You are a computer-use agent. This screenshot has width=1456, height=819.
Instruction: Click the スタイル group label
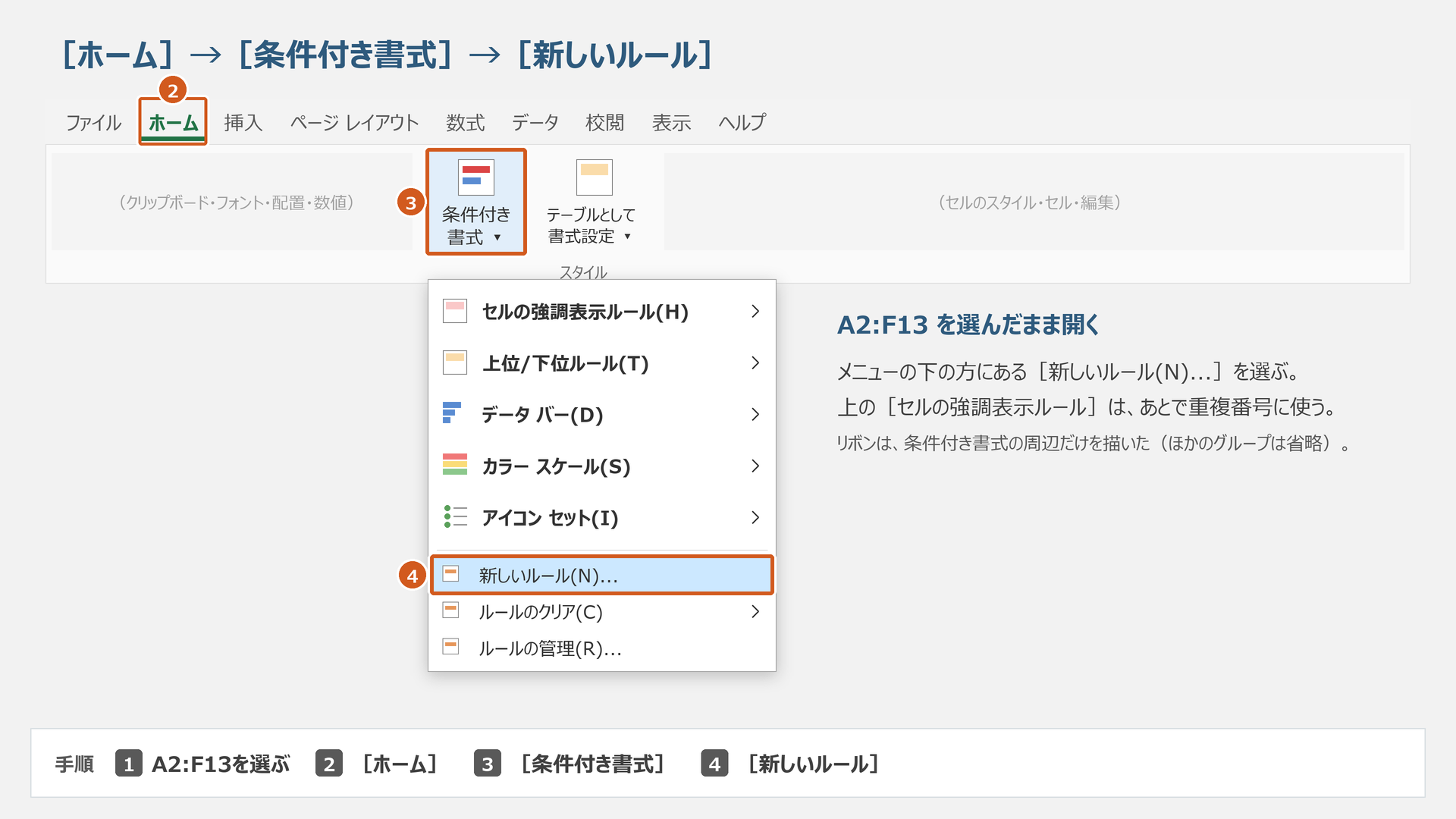click(583, 271)
